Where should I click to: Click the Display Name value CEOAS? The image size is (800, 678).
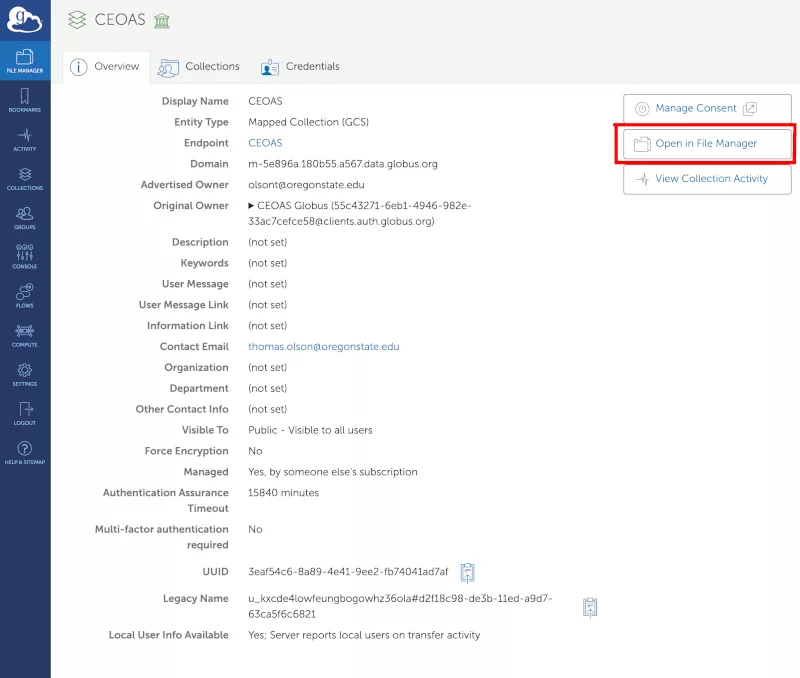click(x=265, y=101)
